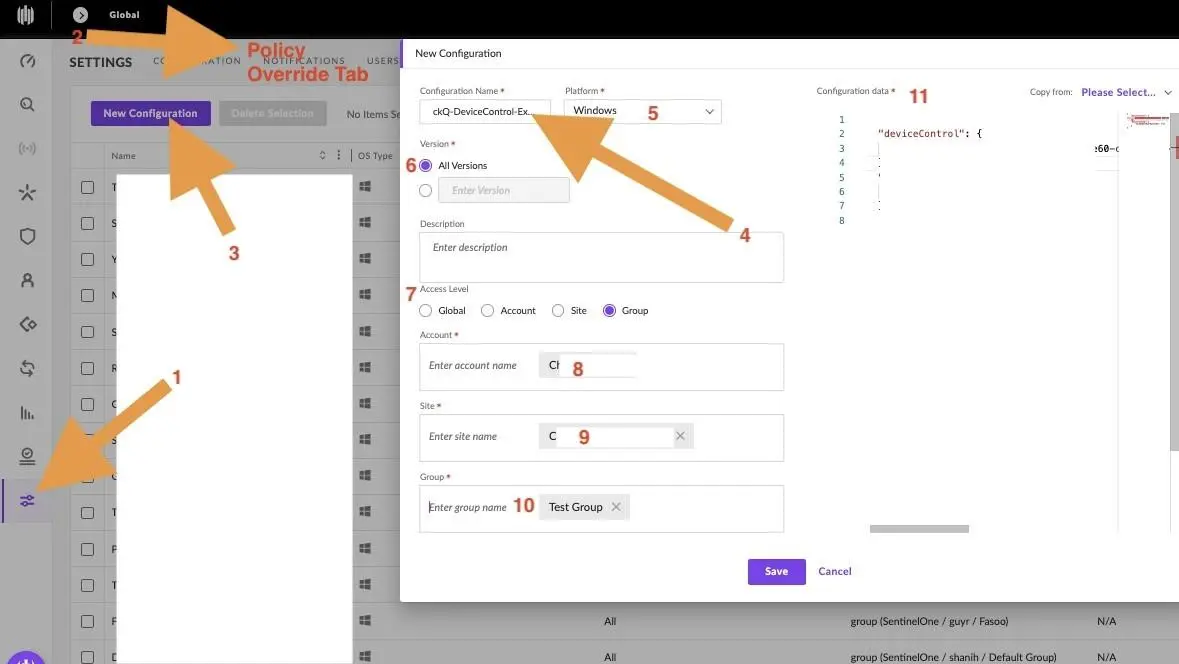Tick checkbox for shanih / Default Group row
Screen dimensions: 1179x664
pos(87,656)
